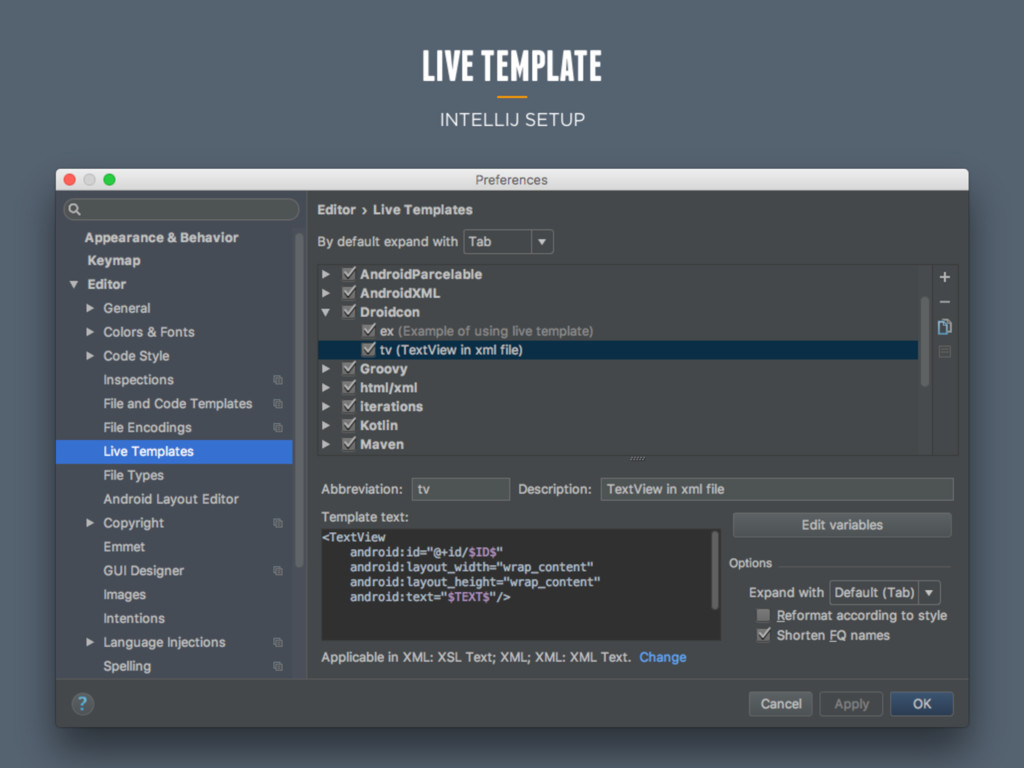
Task: Expand the Groovy group arrow
Action: [326, 369]
